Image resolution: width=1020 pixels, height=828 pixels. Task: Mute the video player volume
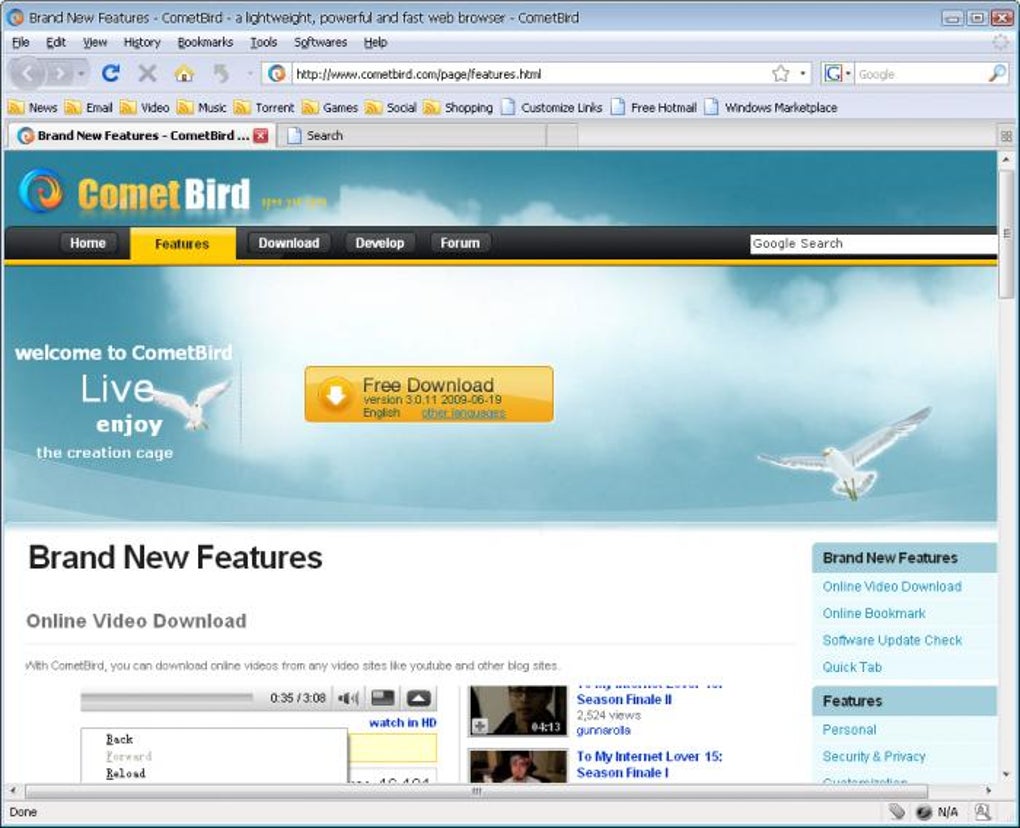point(349,699)
